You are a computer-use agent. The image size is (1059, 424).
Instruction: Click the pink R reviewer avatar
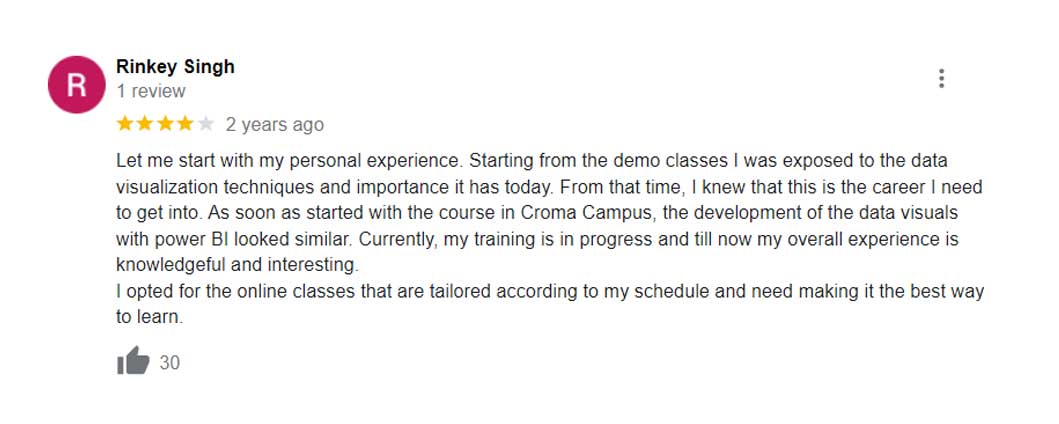coord(77,85)
